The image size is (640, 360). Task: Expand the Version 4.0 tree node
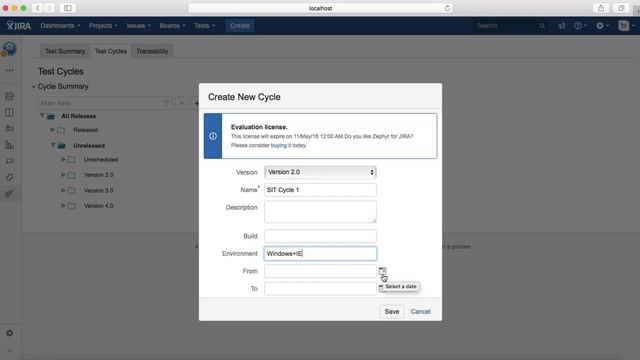pyautogui.click(x=63, y=206)
